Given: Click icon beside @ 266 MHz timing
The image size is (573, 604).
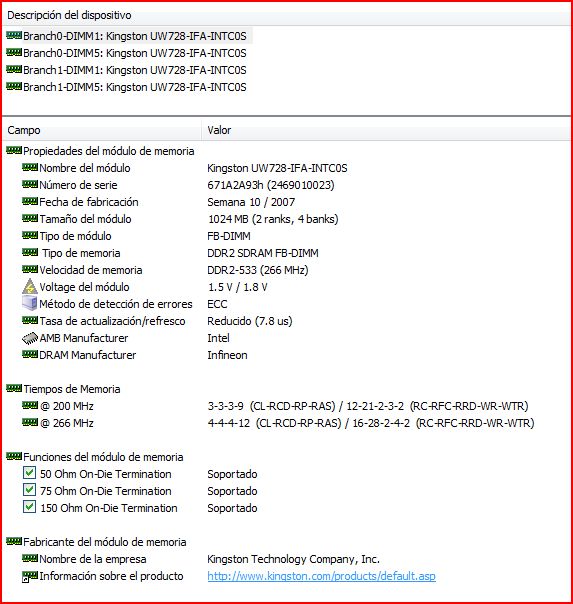Looking at the screenshot, I should pyautogui.click(x=30, y=422).
